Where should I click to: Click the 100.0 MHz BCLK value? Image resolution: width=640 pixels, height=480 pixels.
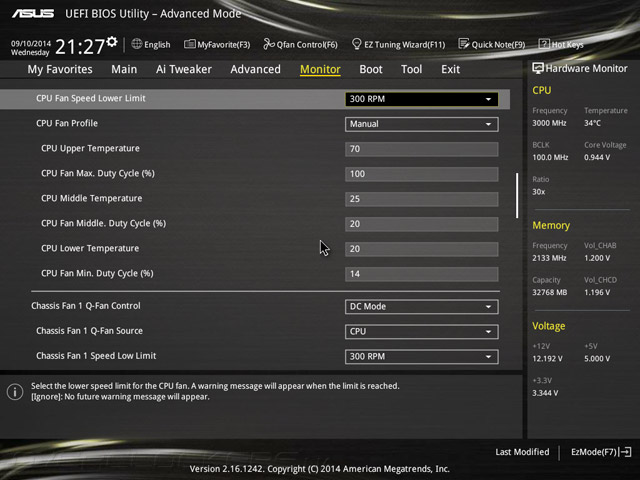tap(550, 157)
